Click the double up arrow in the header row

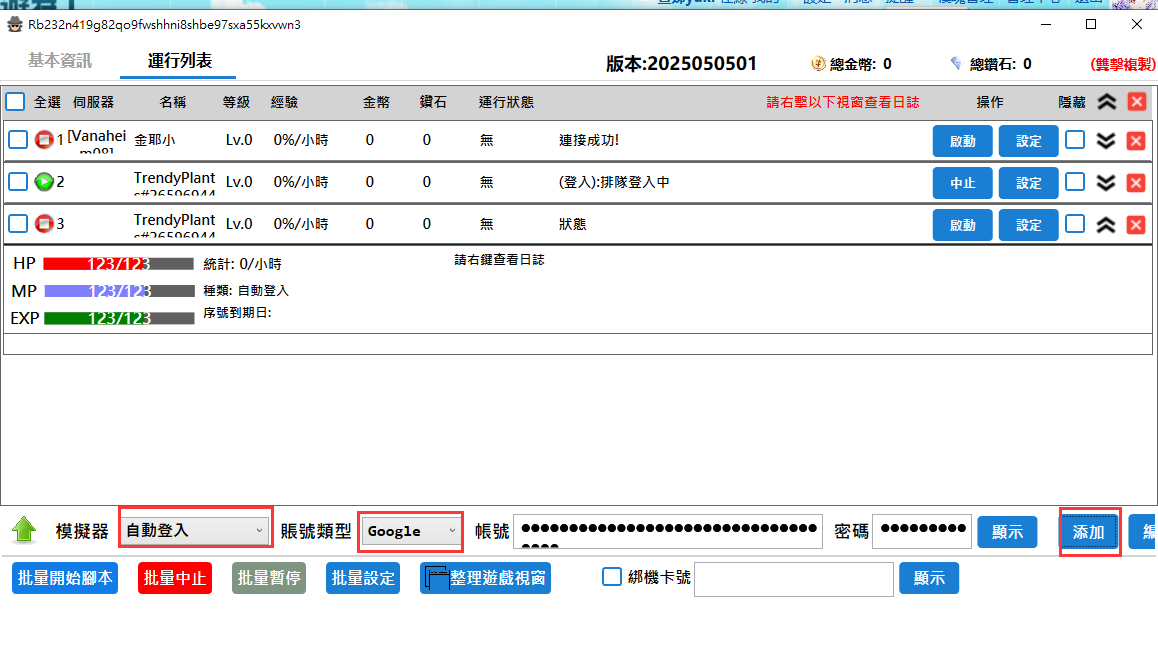[x=1106, y=102]
